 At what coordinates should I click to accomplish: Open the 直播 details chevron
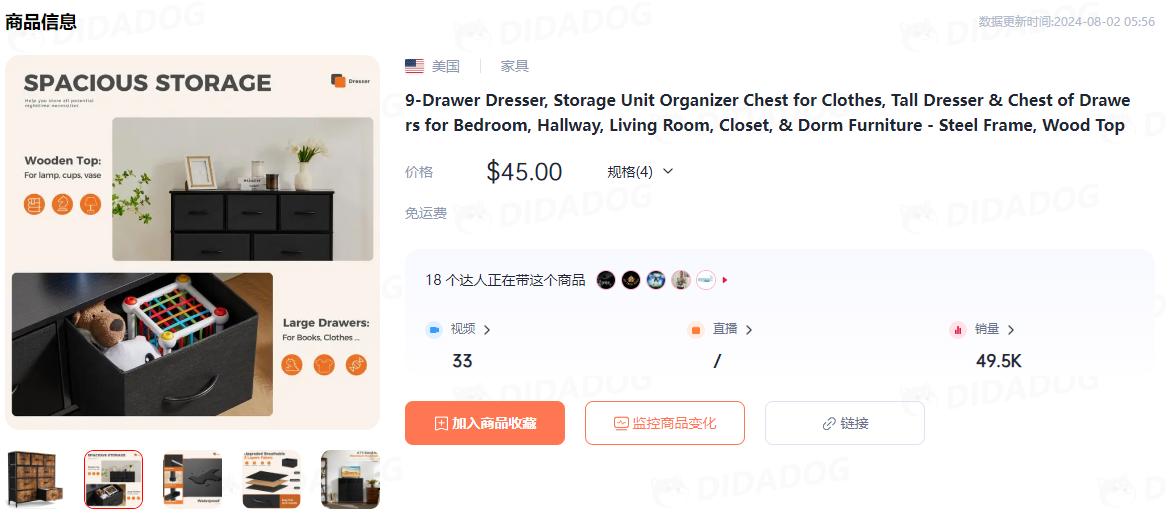click(749, 329)
